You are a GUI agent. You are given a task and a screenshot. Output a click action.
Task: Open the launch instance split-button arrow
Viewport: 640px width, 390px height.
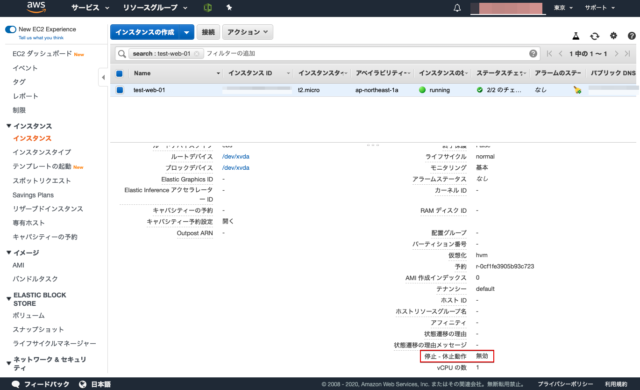click(187, 32)
